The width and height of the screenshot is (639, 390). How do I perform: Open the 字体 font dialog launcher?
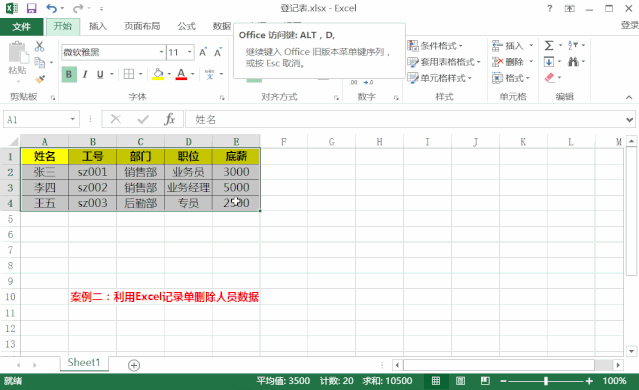pos(222,97)
